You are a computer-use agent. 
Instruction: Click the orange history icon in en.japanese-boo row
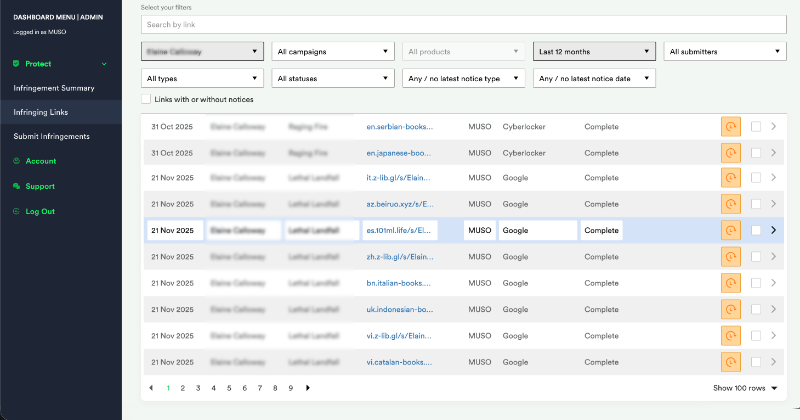point(731,153)
